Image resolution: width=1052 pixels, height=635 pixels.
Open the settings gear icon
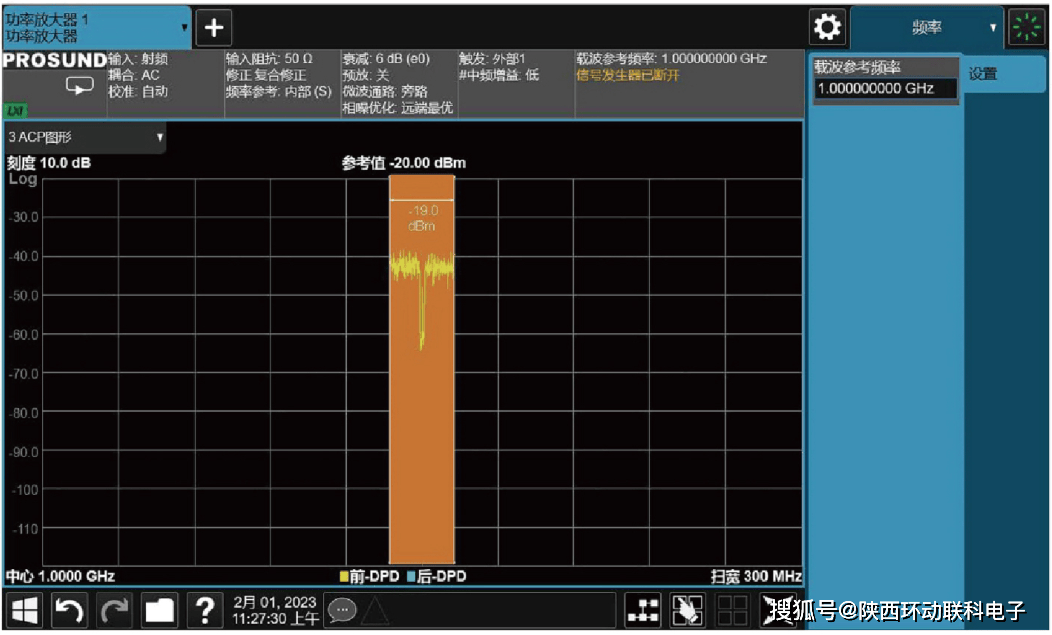827,27
